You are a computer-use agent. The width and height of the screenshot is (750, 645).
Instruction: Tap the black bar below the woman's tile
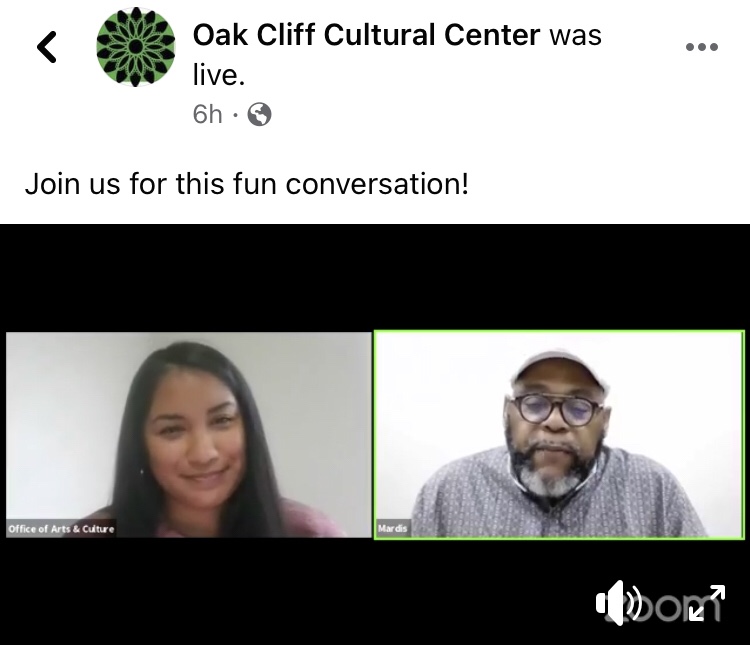point(189,591)
